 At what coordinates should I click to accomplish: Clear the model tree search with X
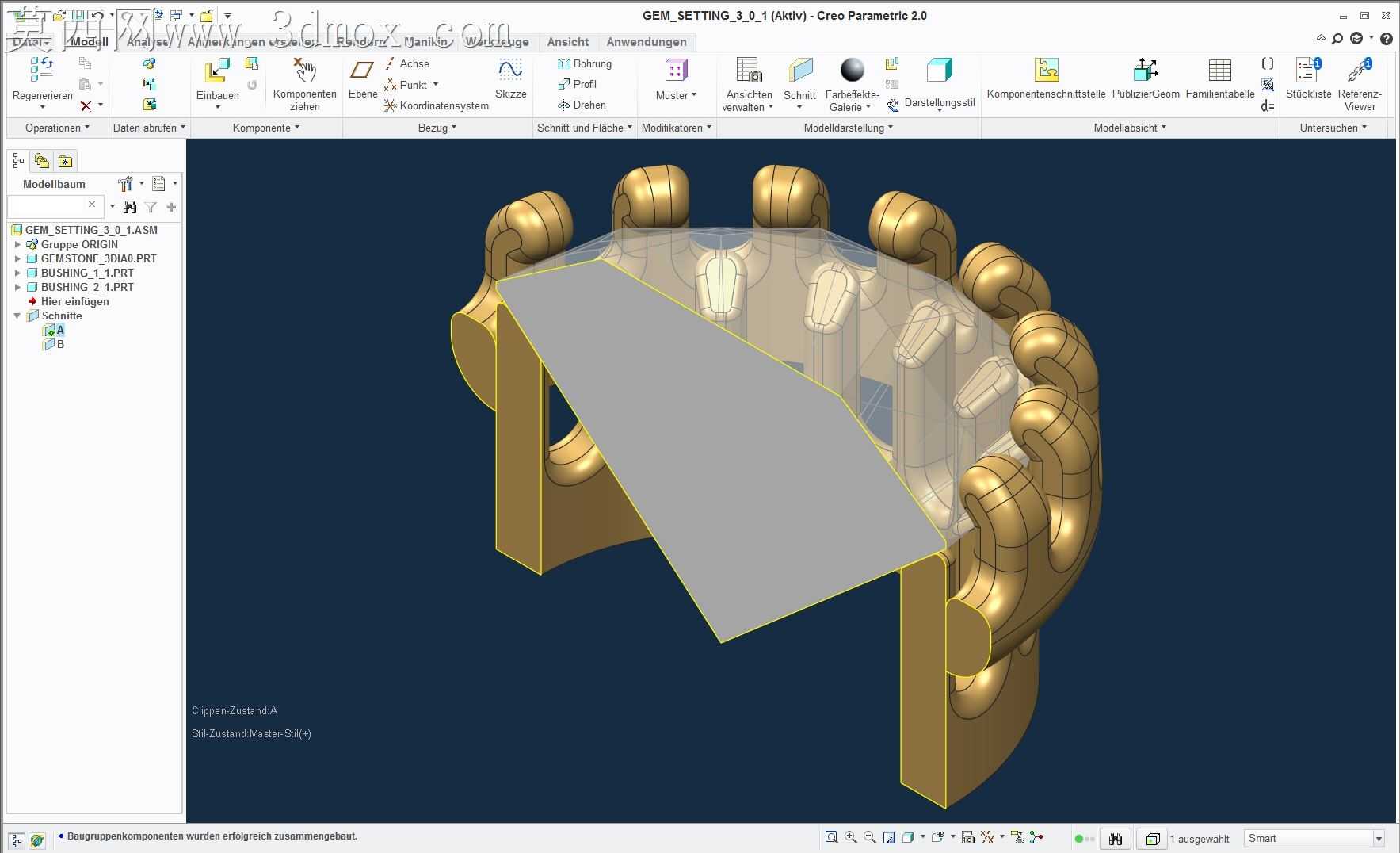[92, 205]
